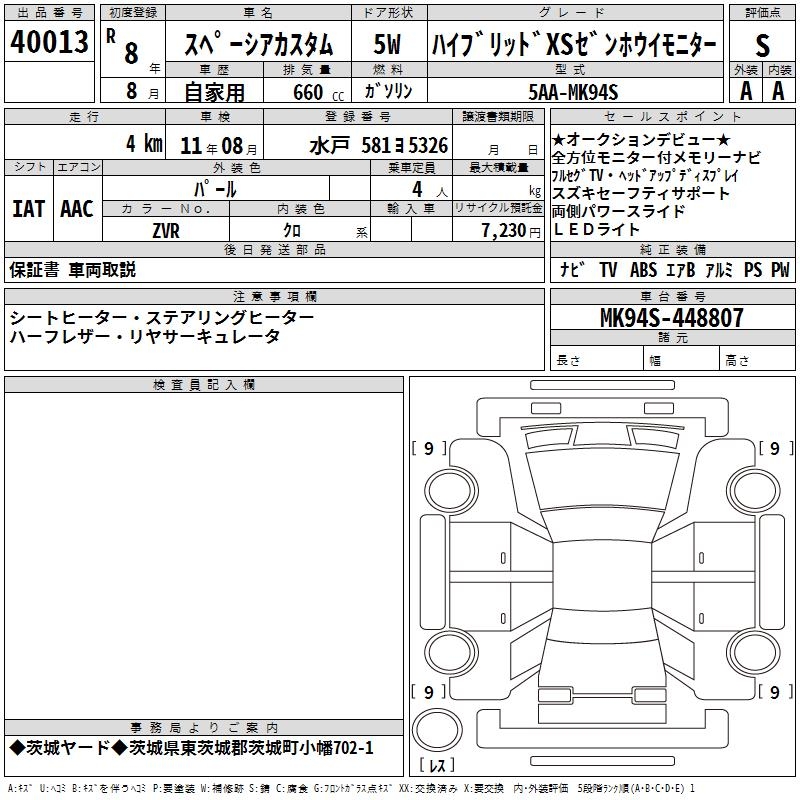
Task: Click the fuel type ガソリン
Action: pos(388,91)
